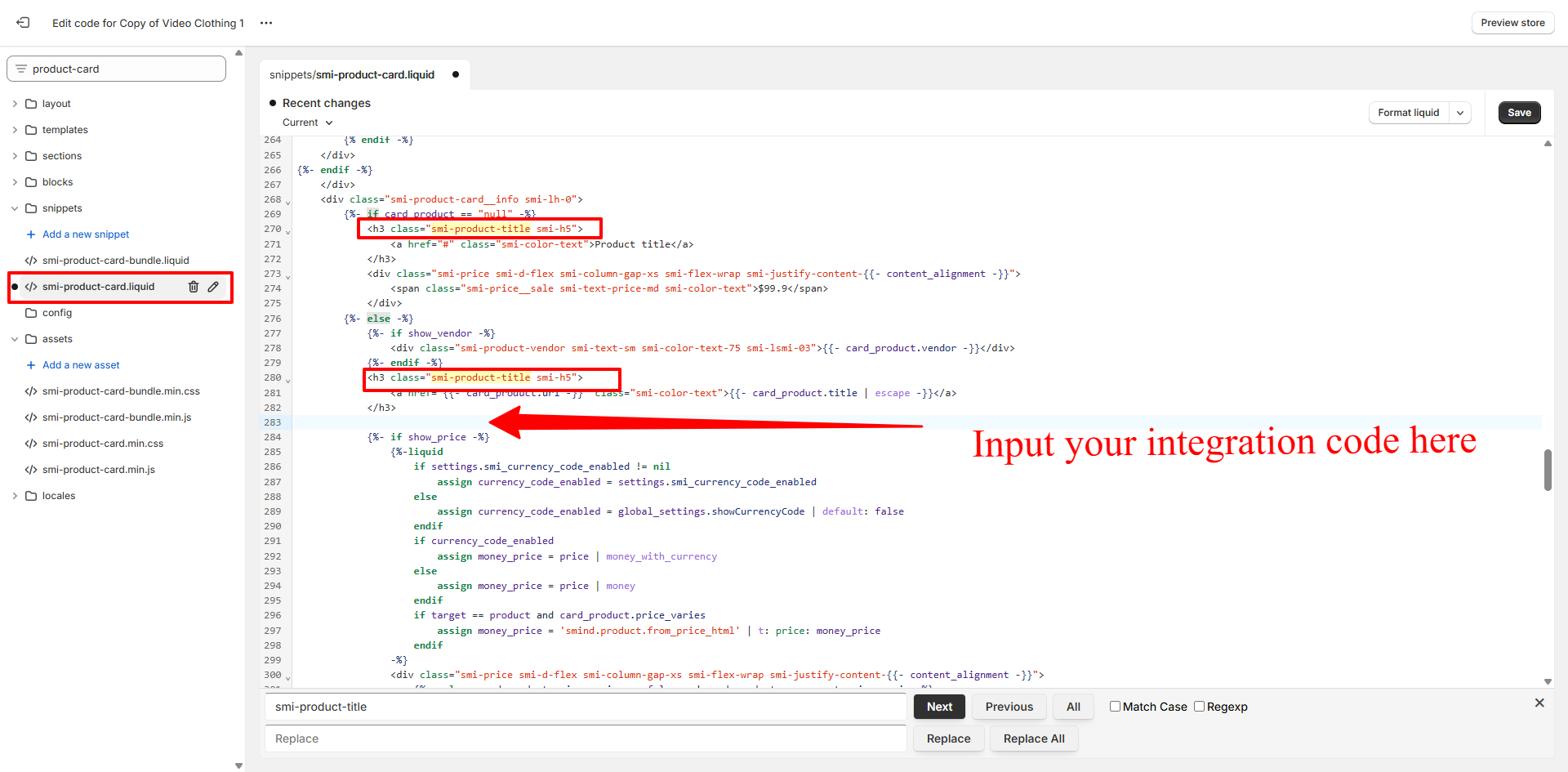This screenshot has width=1568, height=772.
Task: Click the layout folder icon
Action: coord(31,104)
